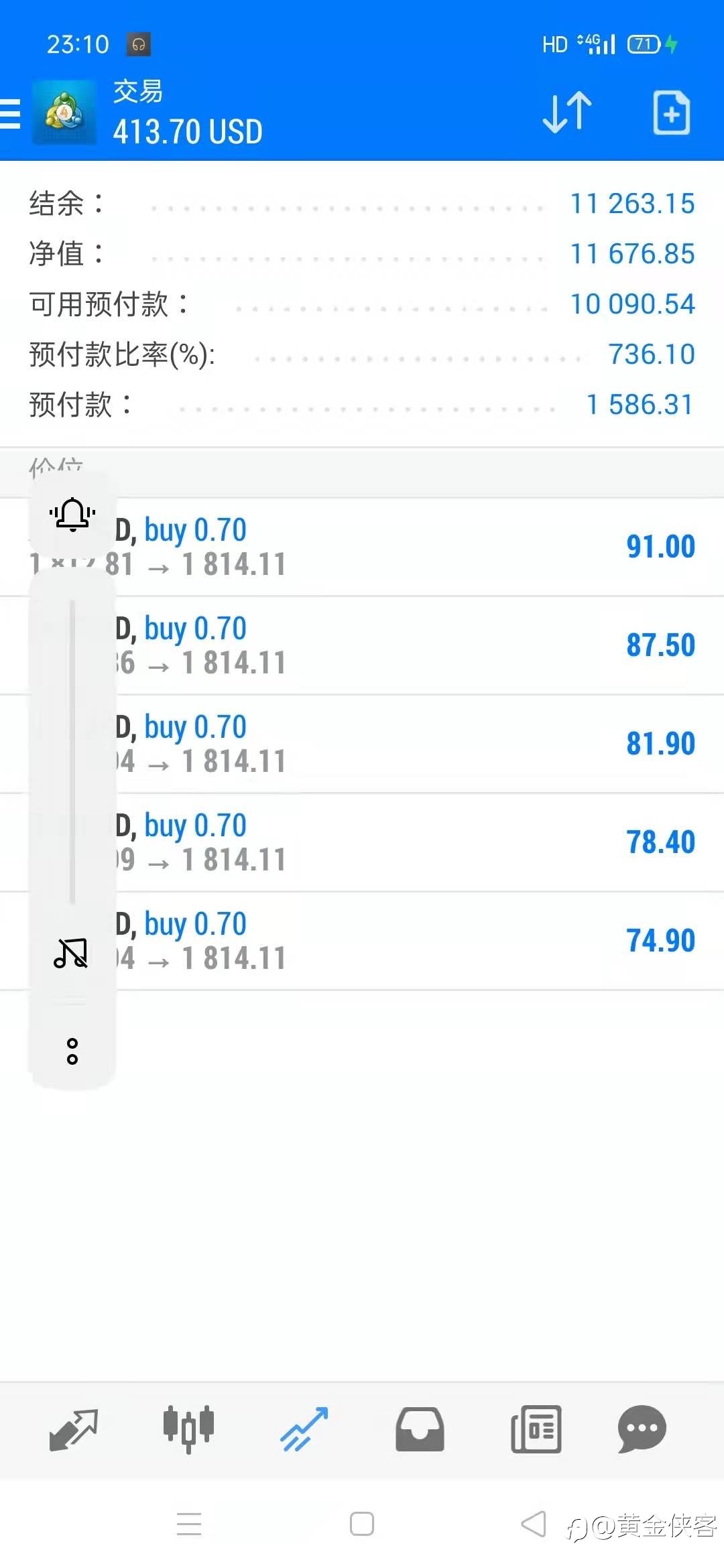Select the Trade tab with the trend-arrow icon
Image resolution: width=724 pixels, height=1568 pixels.
tap(304, 1429)
